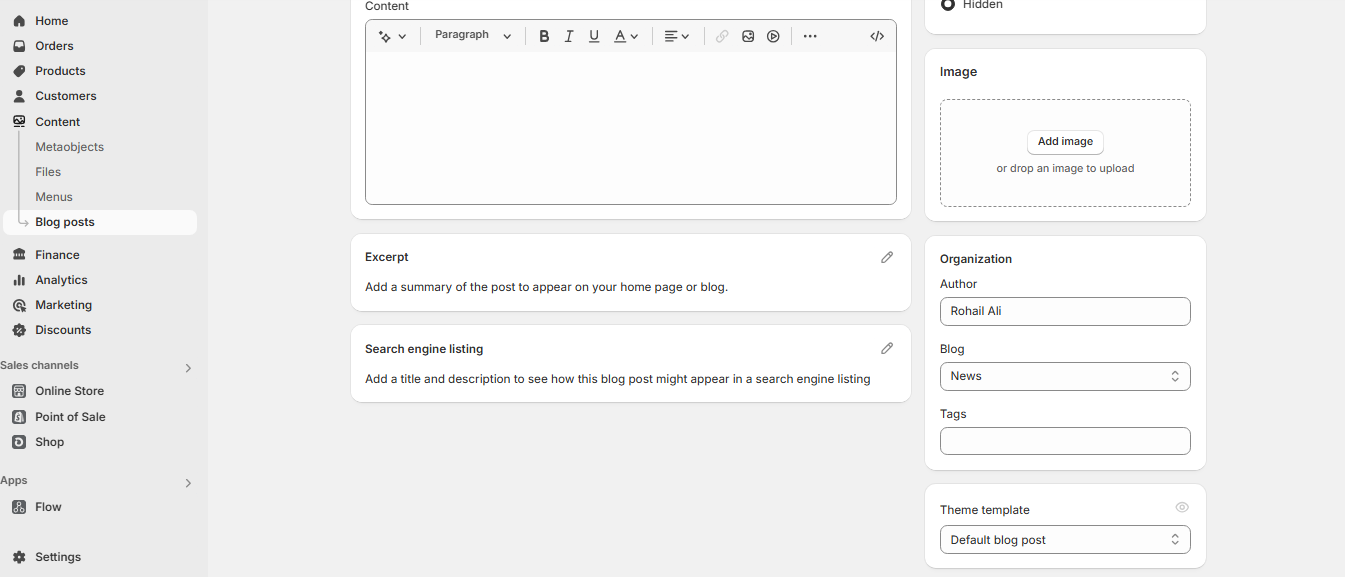
Task: Expand Sales channels chevron
Action: coord(188,368)
